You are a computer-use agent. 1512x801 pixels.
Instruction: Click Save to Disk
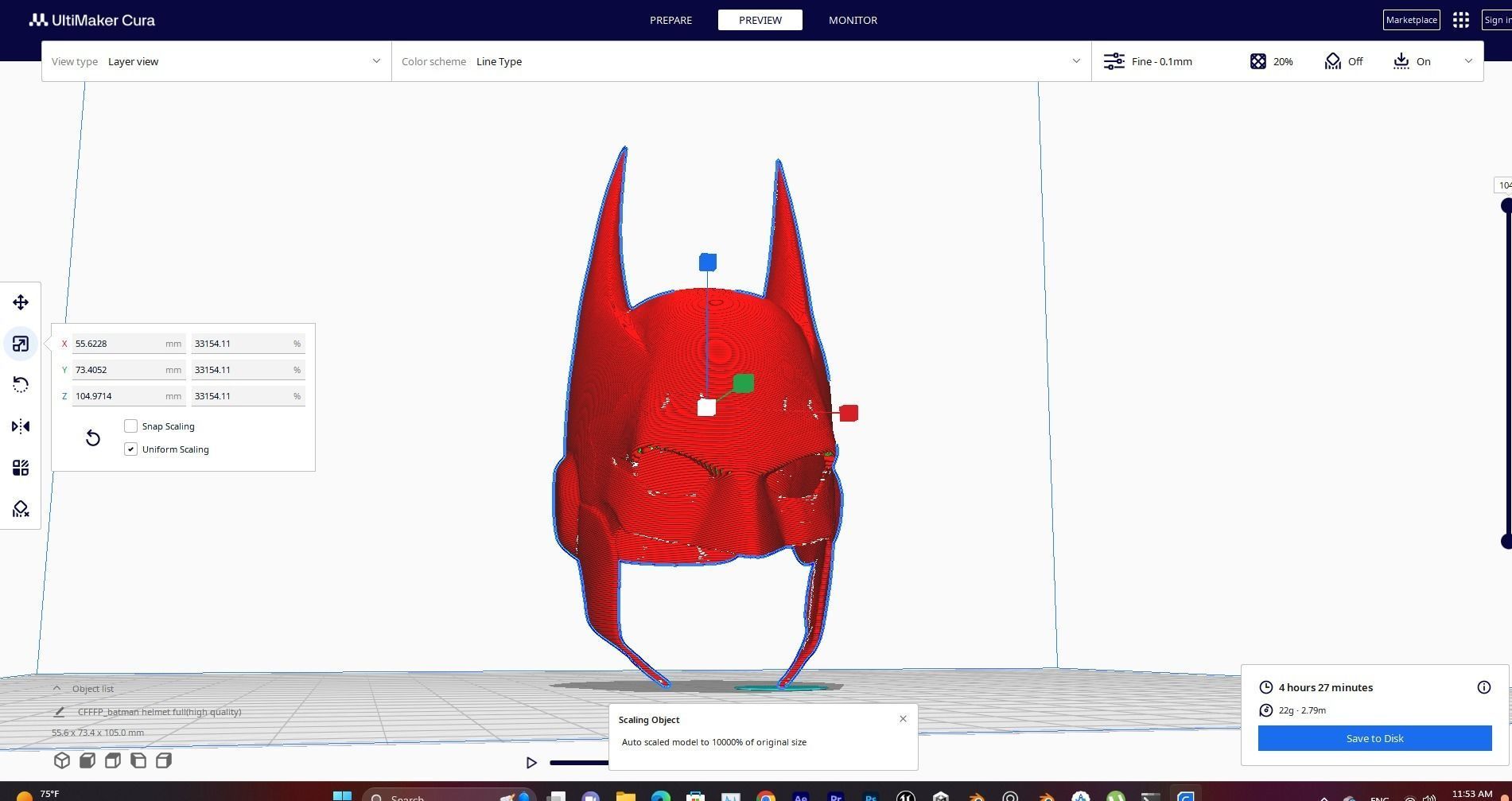pos(1374,738)
